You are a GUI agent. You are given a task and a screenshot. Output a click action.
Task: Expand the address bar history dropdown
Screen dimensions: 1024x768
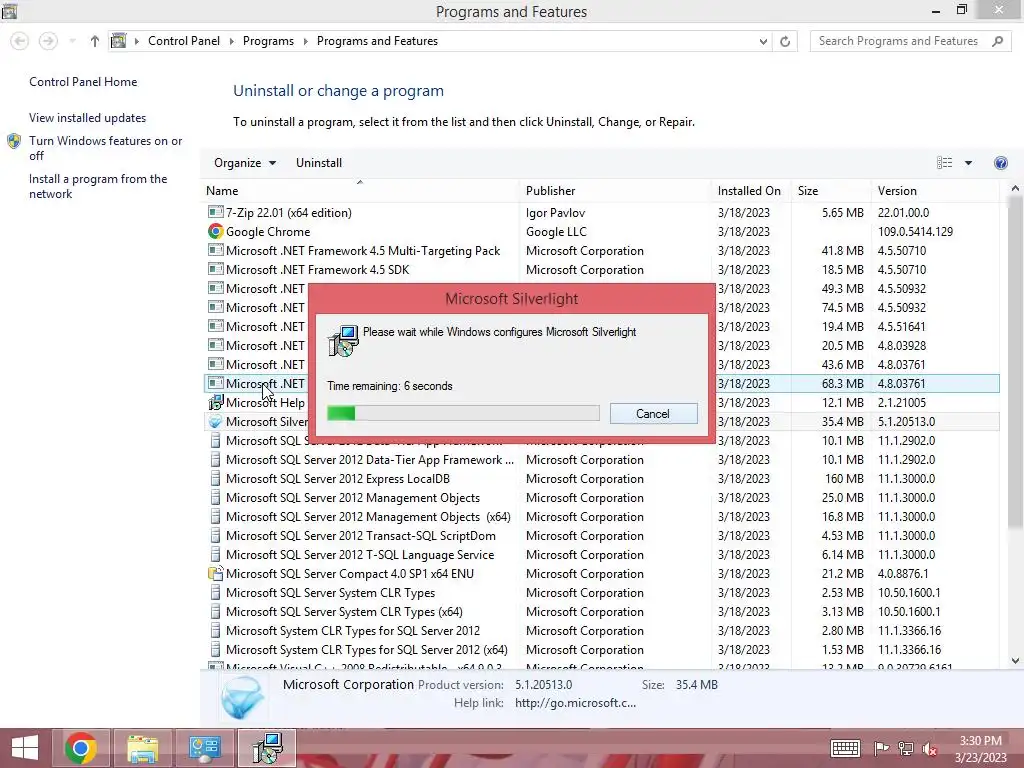(x=763, y=41)
